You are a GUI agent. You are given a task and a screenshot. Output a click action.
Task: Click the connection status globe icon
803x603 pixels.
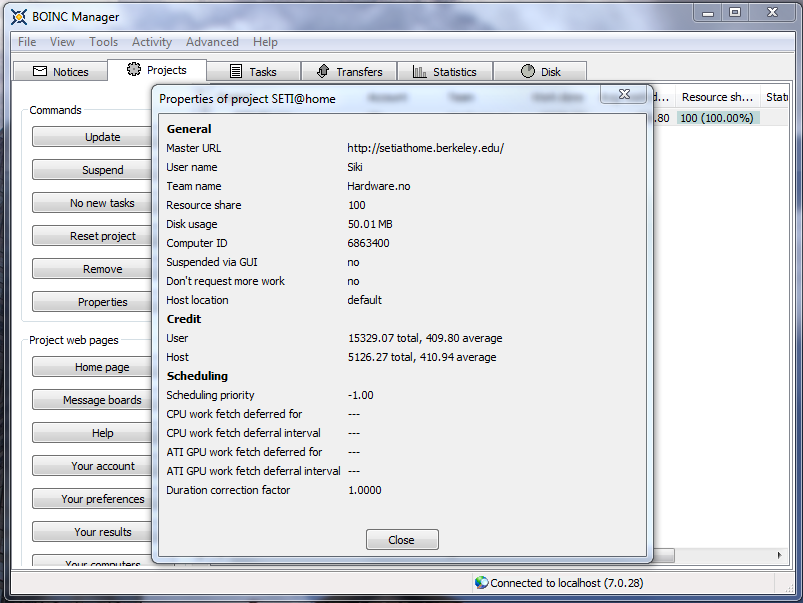[x=481, y=583]
